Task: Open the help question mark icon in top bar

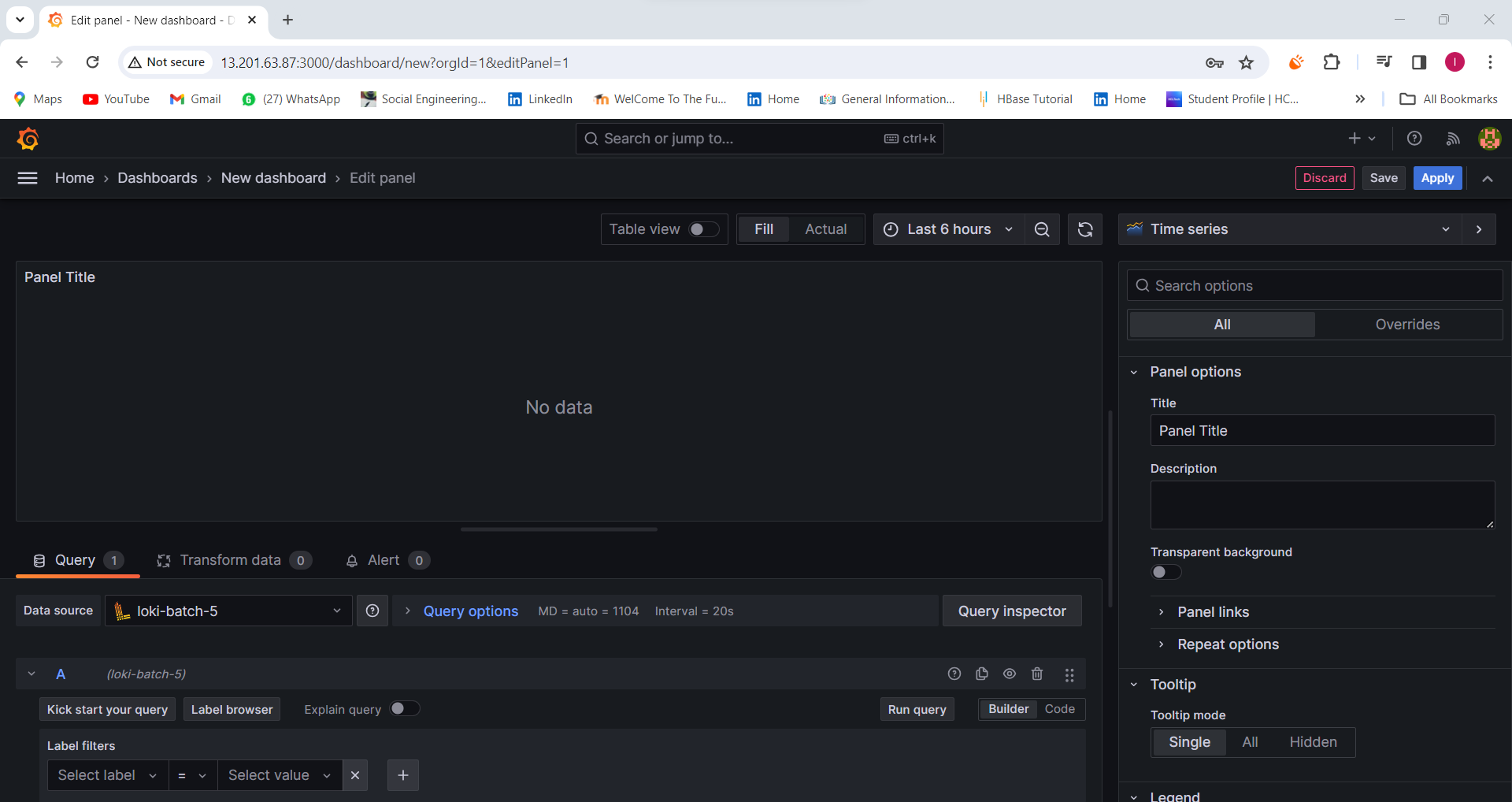Action: click(x=1414, y=139)
